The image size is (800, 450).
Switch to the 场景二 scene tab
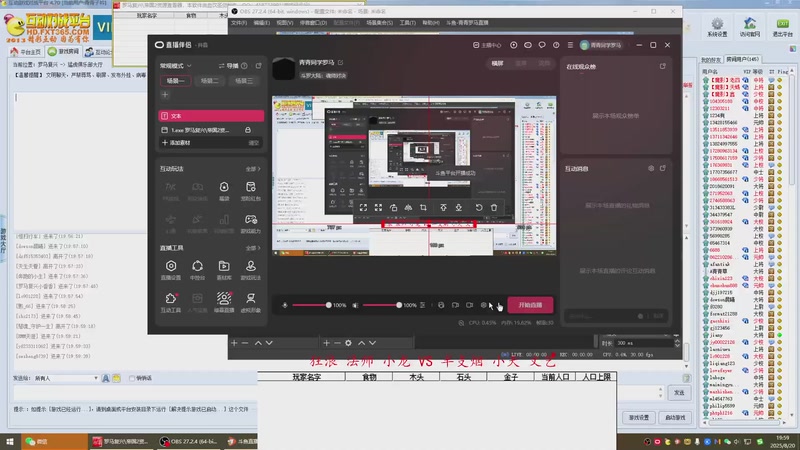click(x=209, y=81)
